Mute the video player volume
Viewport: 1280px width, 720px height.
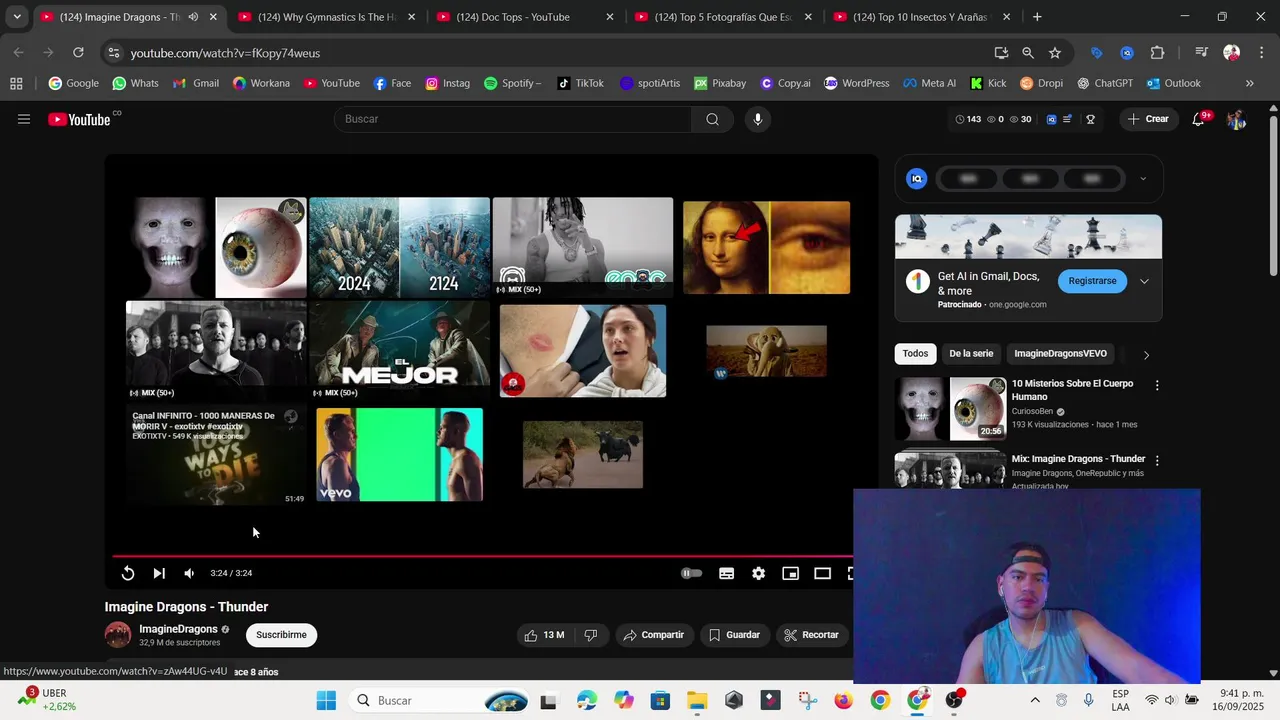pos(189,573)
